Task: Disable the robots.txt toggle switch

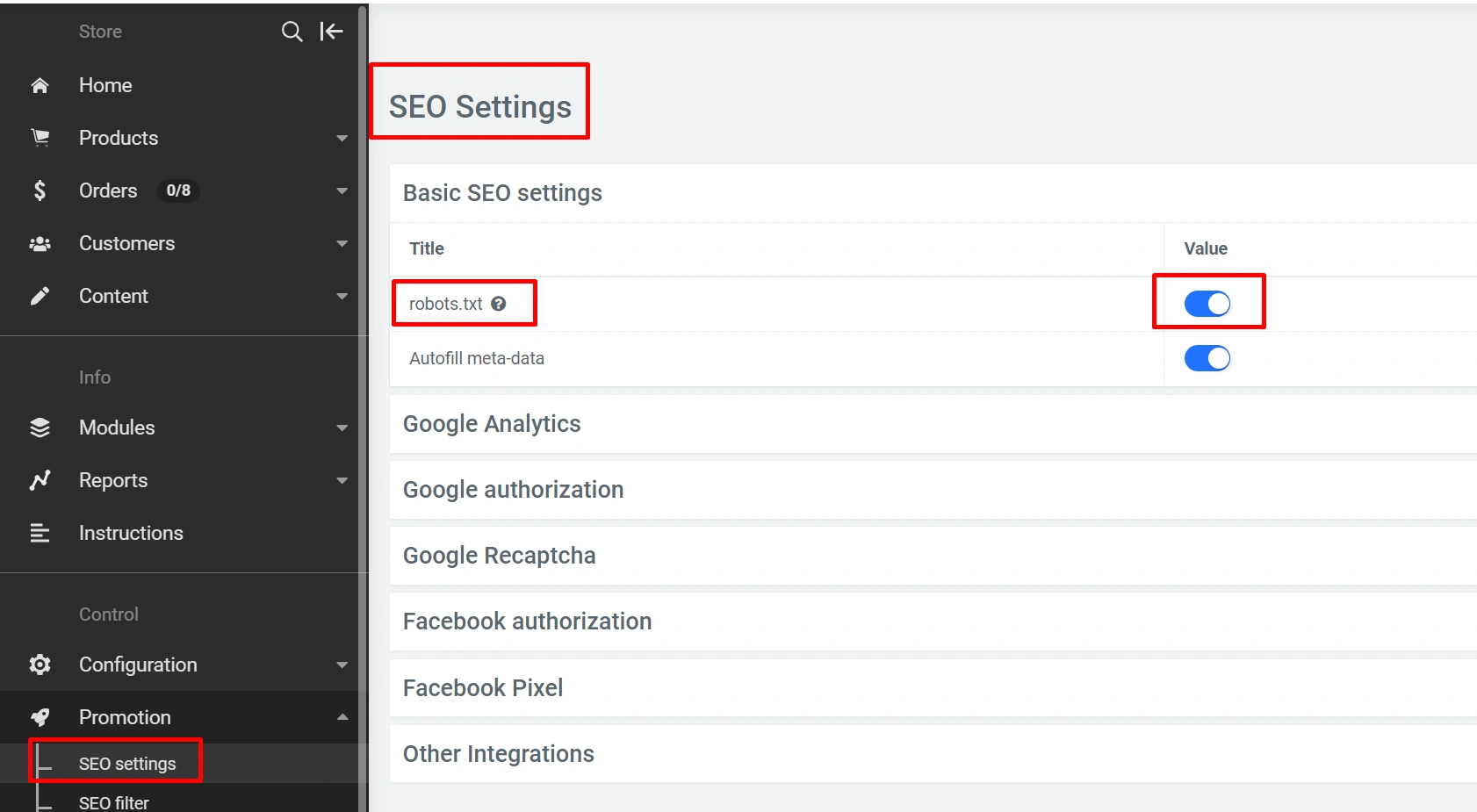Action: click(x=1207, y=304)
